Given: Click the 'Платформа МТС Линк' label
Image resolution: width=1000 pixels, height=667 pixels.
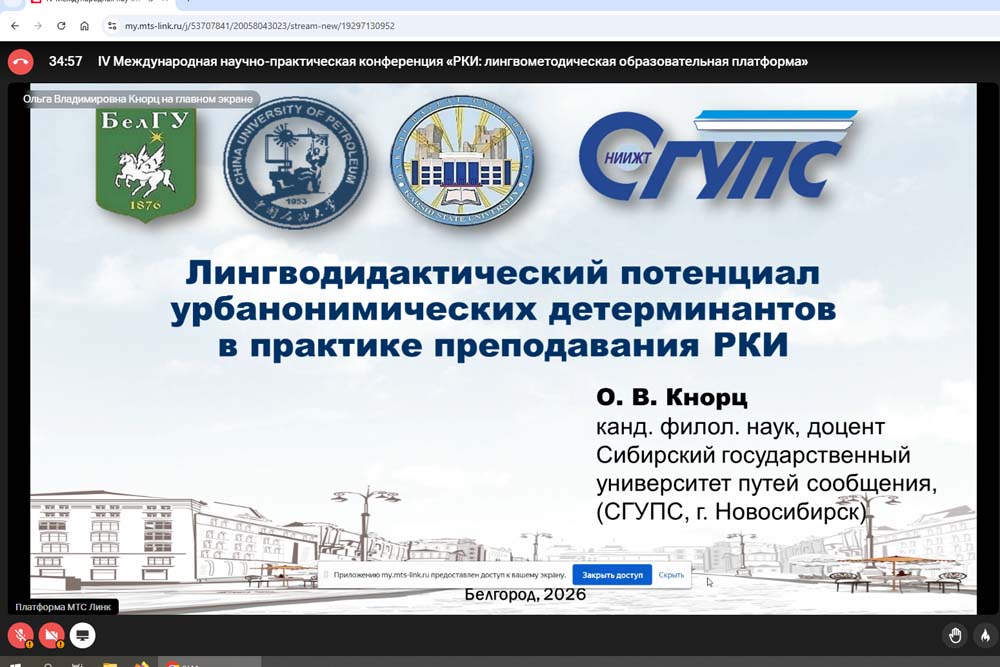Looking at the screenshot, I should (63, 607).
